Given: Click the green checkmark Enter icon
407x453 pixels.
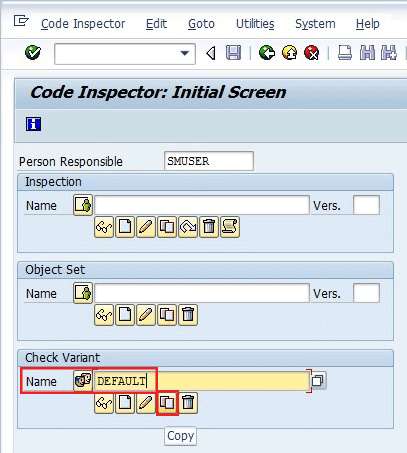Looking at the screenshot, I should pyautogui.click(x=33, y=52).
